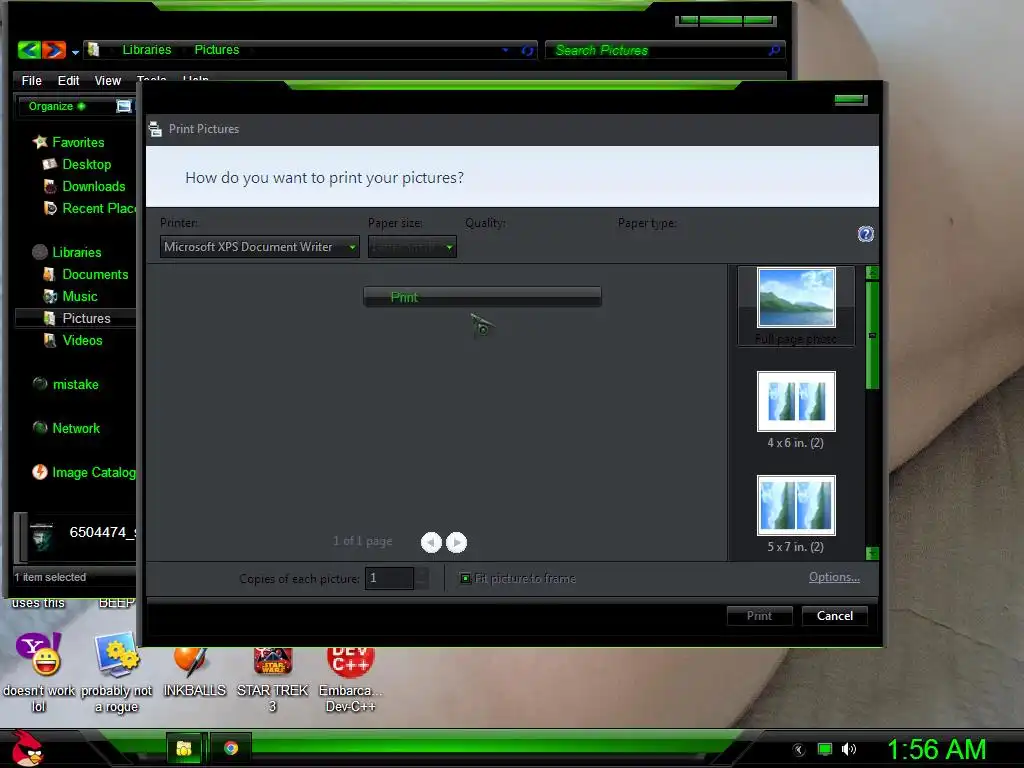Toggle Fit picture to frame checkbox
Image resolution: width=1024 pixels, height=768 pixels.
465,578
